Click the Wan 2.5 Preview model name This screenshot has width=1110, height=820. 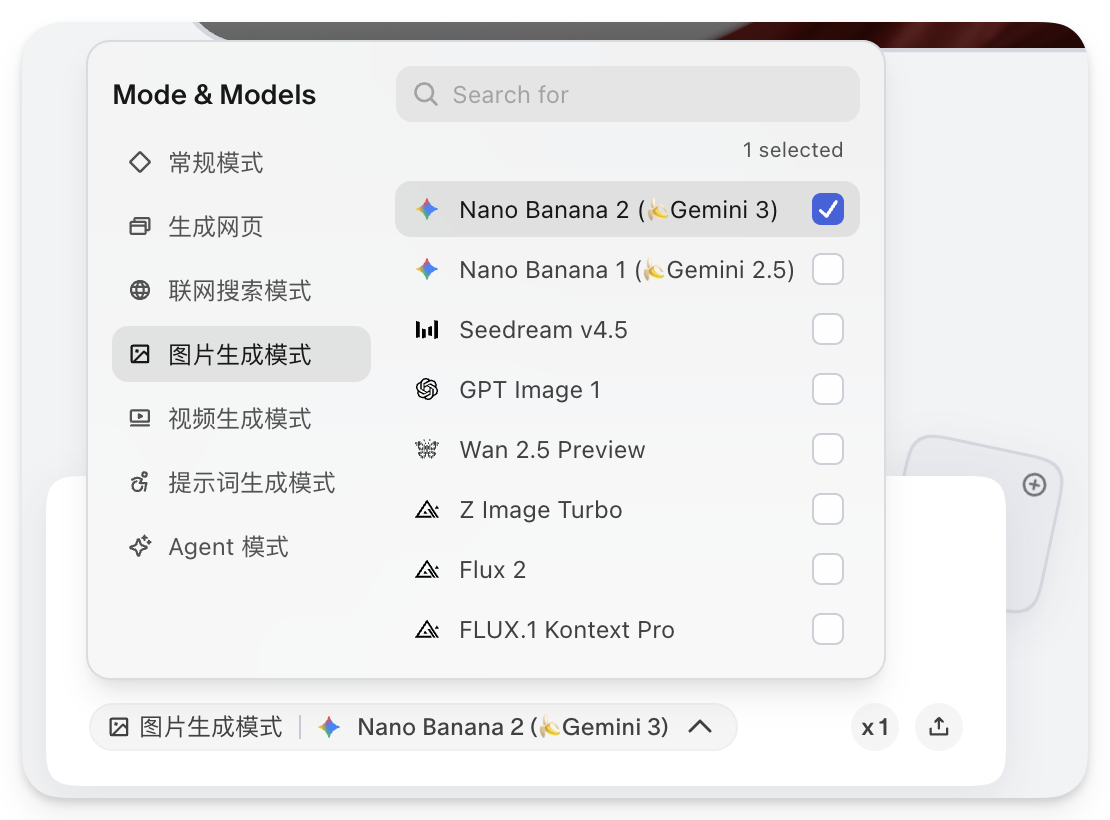pos(552,450)
